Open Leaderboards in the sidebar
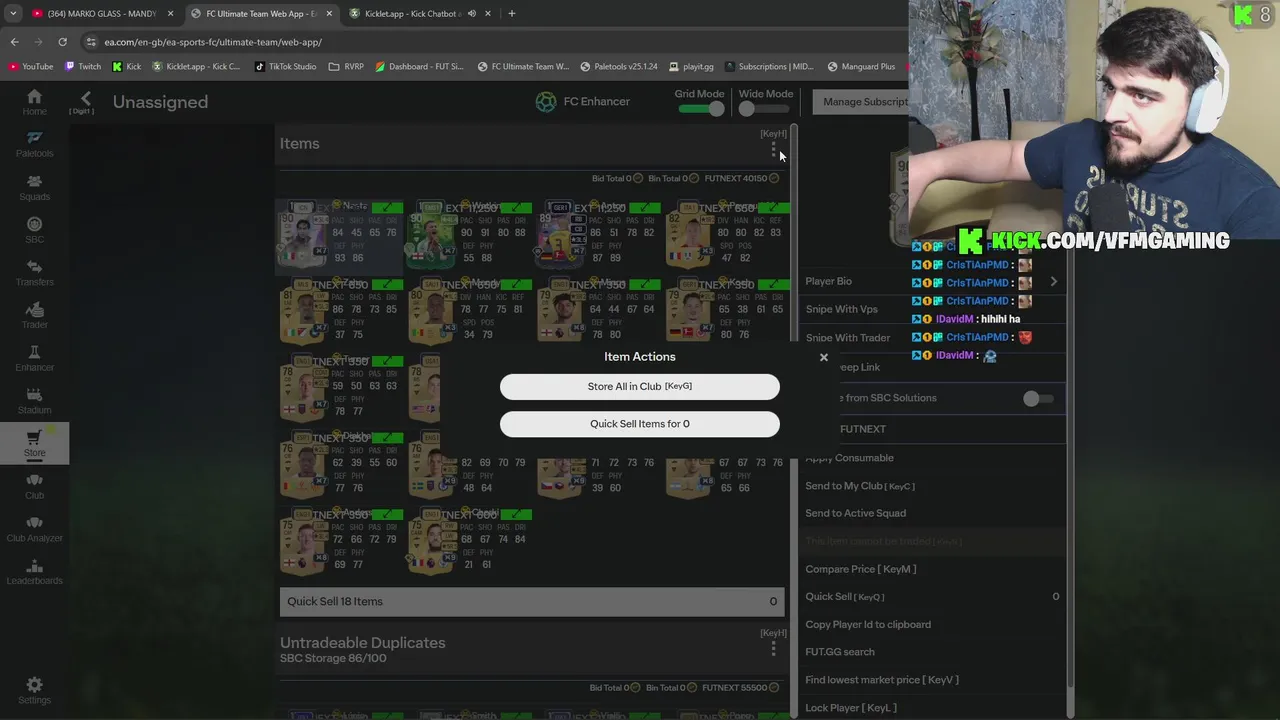Image resolution: width=1280 pixels, height=720 pixels. (34, 571)
